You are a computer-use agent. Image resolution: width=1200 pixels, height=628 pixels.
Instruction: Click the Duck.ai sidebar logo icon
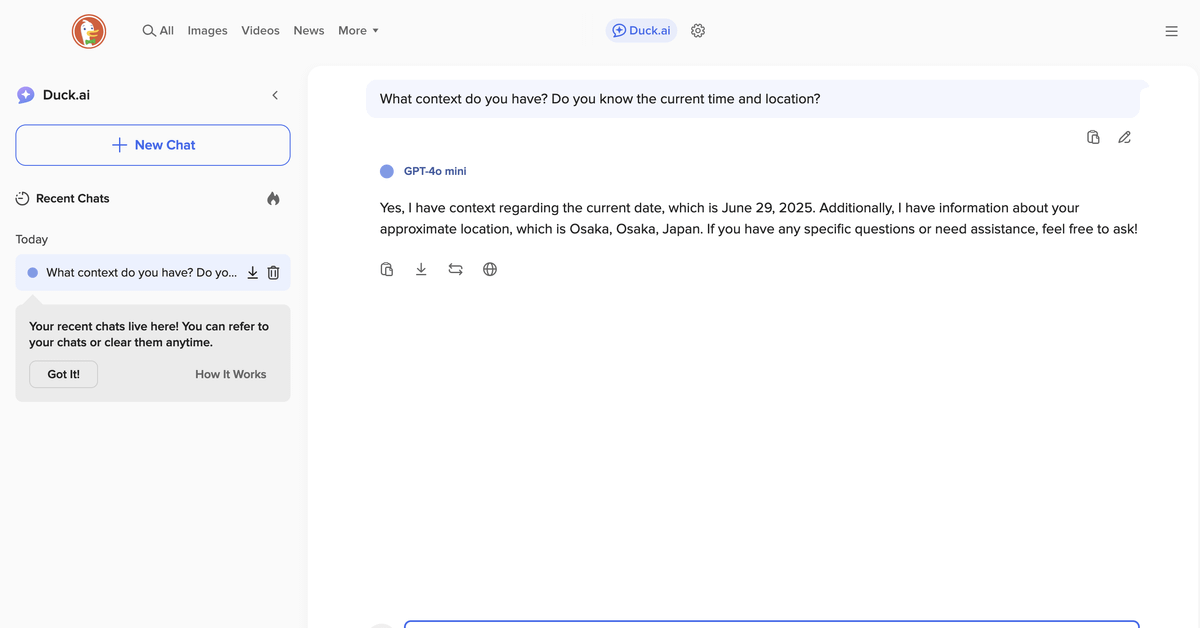(x=26, y=95)
